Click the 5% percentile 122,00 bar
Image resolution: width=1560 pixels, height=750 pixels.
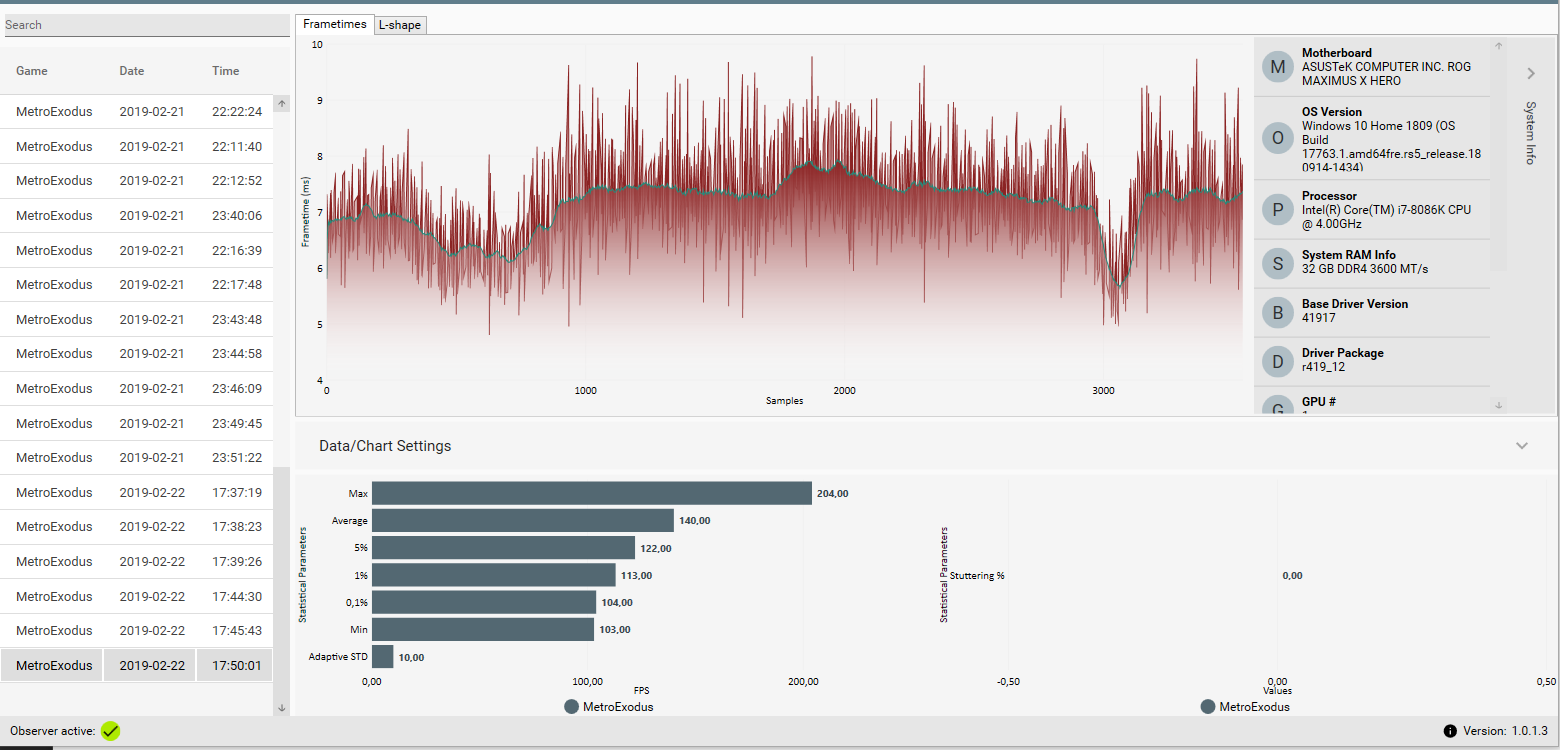pyautogui.click(x=503, y=547)
